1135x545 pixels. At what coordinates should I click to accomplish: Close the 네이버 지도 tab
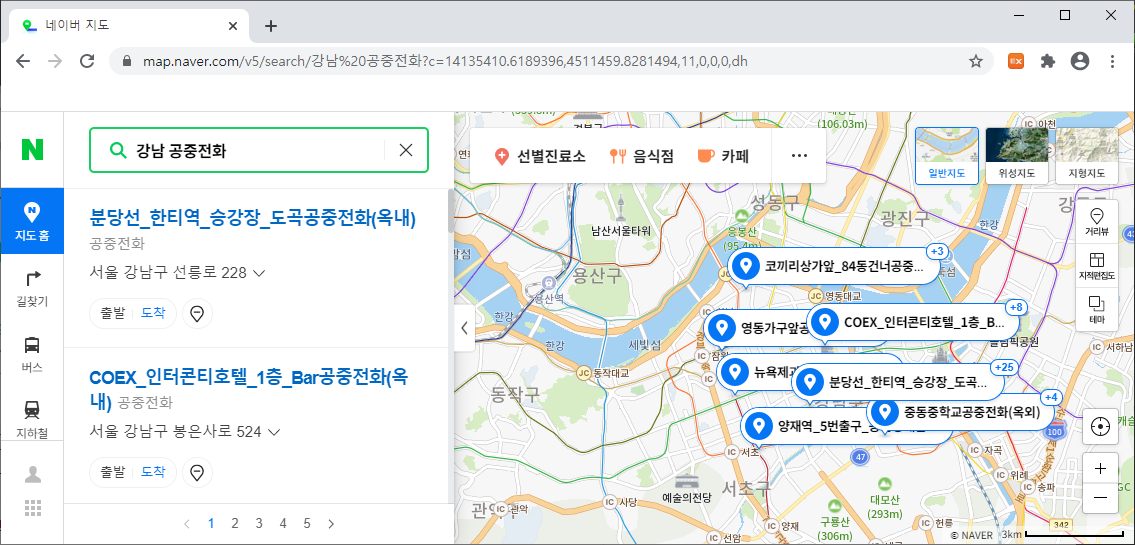click(233, 25)
